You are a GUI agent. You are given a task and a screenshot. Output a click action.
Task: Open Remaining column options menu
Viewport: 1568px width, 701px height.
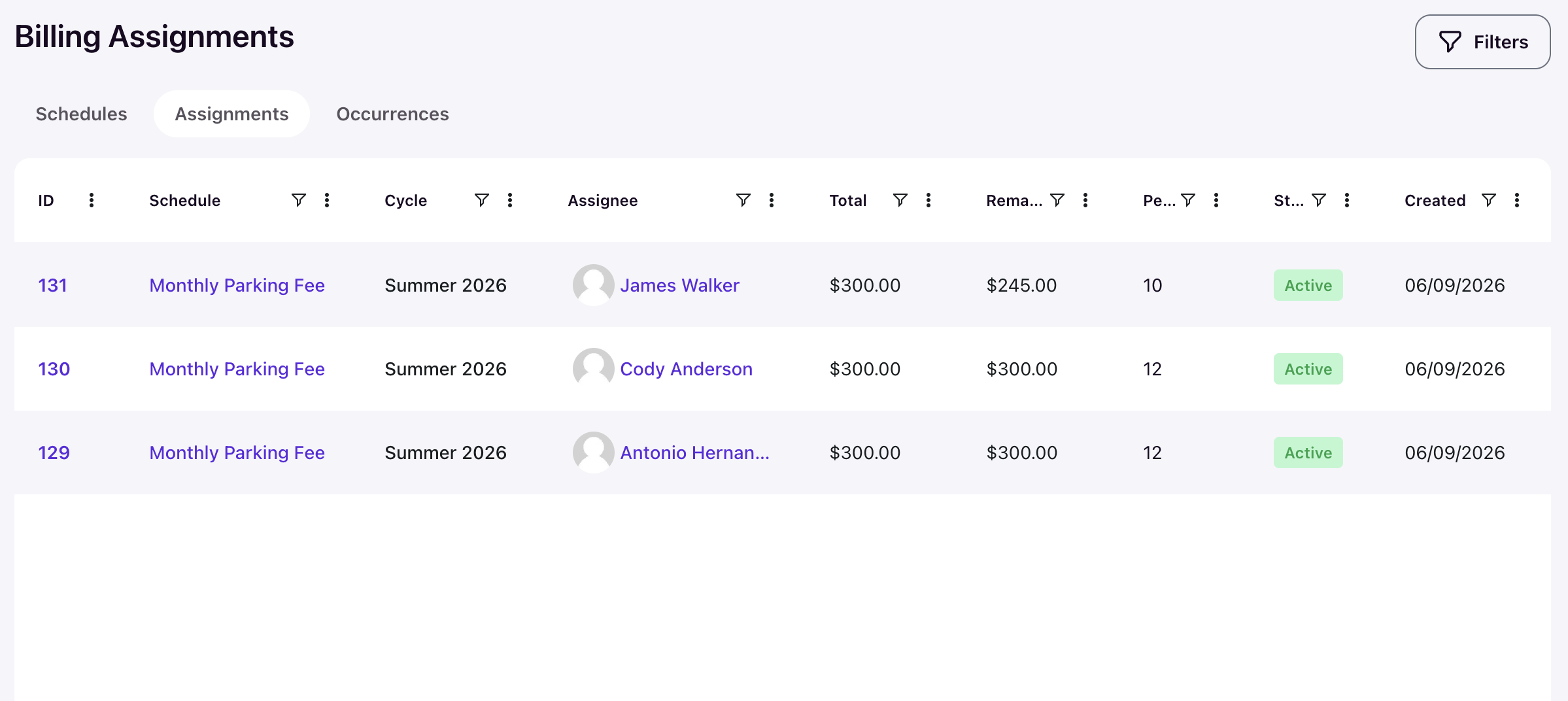click(1085, 200)
